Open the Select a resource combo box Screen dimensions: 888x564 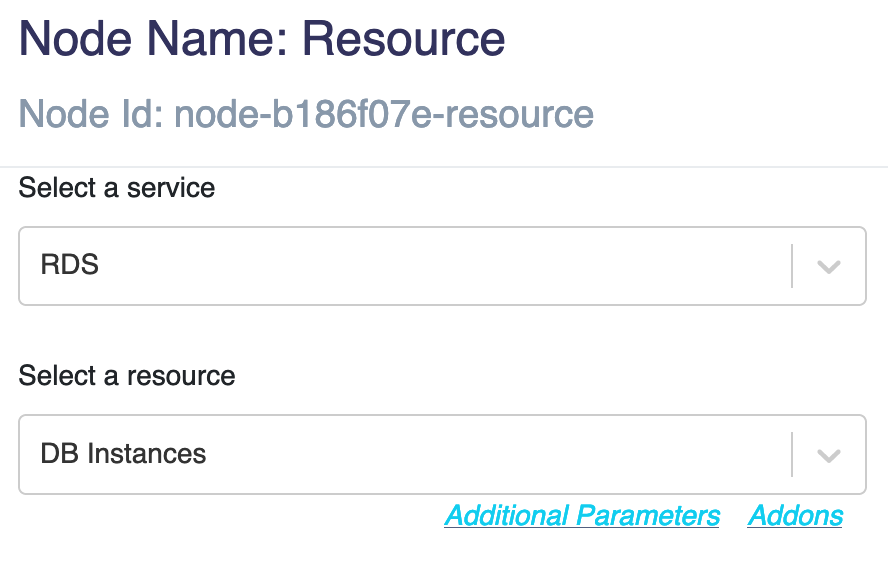click(442, 455)
